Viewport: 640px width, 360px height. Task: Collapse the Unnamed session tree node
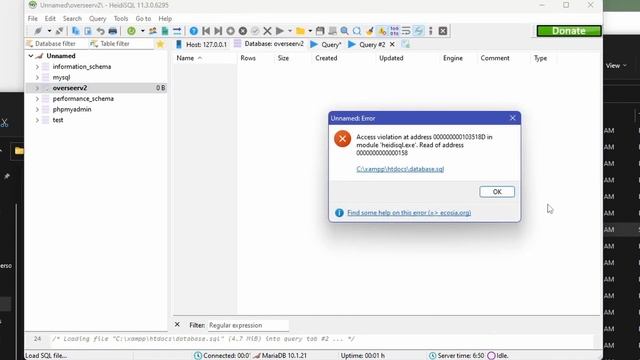point(31,56)
